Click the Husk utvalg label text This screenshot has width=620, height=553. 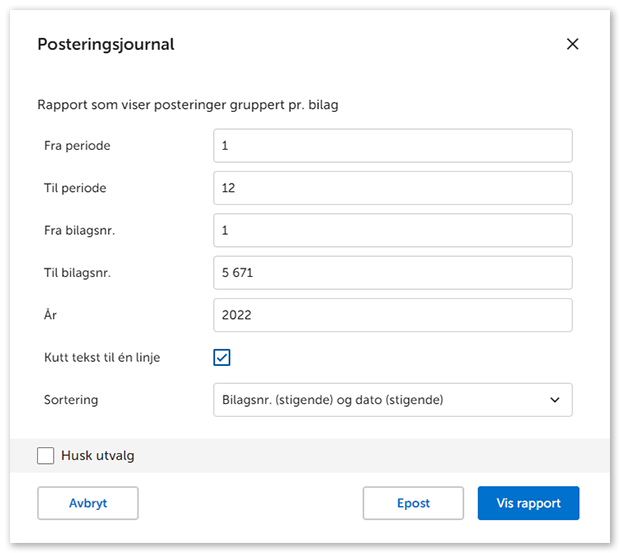[x=98, y=456]
